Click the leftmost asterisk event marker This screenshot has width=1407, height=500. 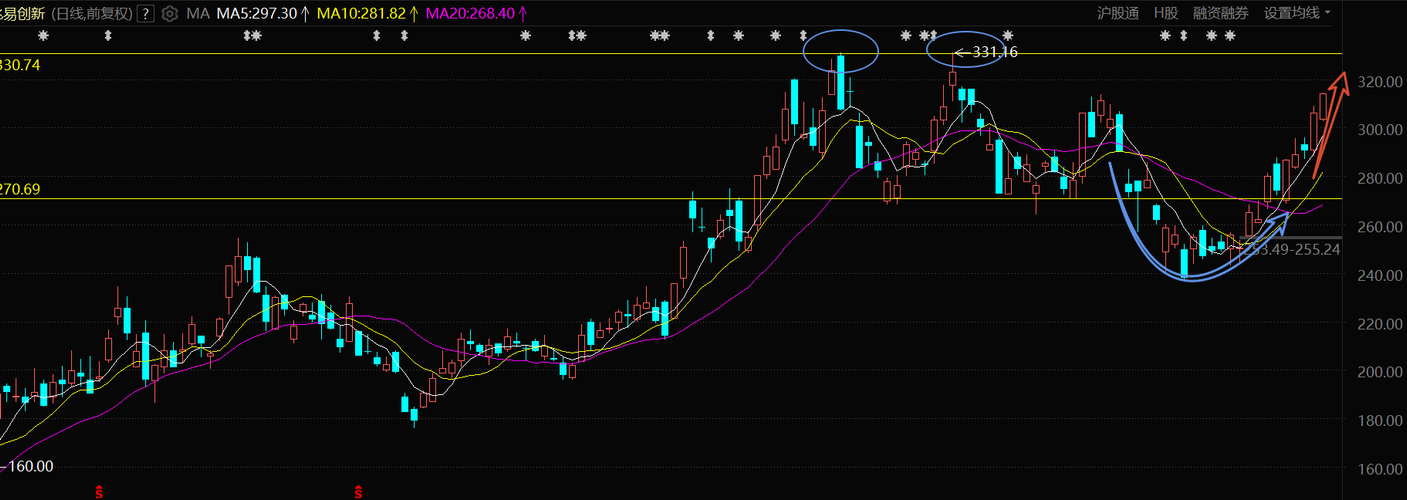(x=43, y=36)
